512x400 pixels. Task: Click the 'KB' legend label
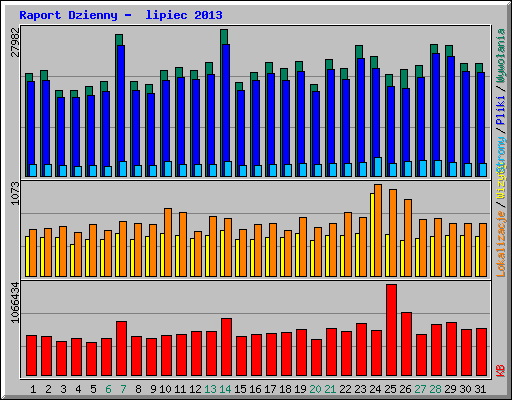[501, 371]
